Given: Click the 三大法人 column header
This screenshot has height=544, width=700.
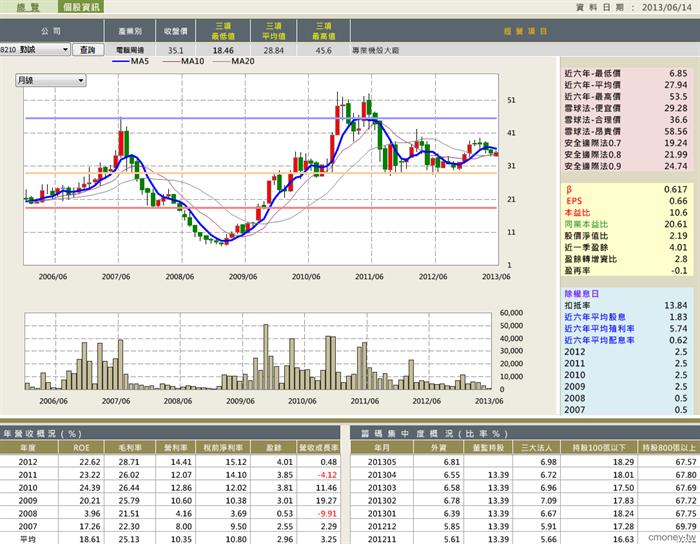Looking at the screenshot, I should coord(536,448).
